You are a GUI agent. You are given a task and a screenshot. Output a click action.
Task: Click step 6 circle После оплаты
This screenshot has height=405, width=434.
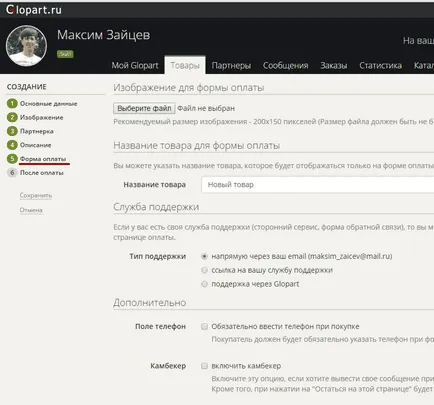(12, 173)
